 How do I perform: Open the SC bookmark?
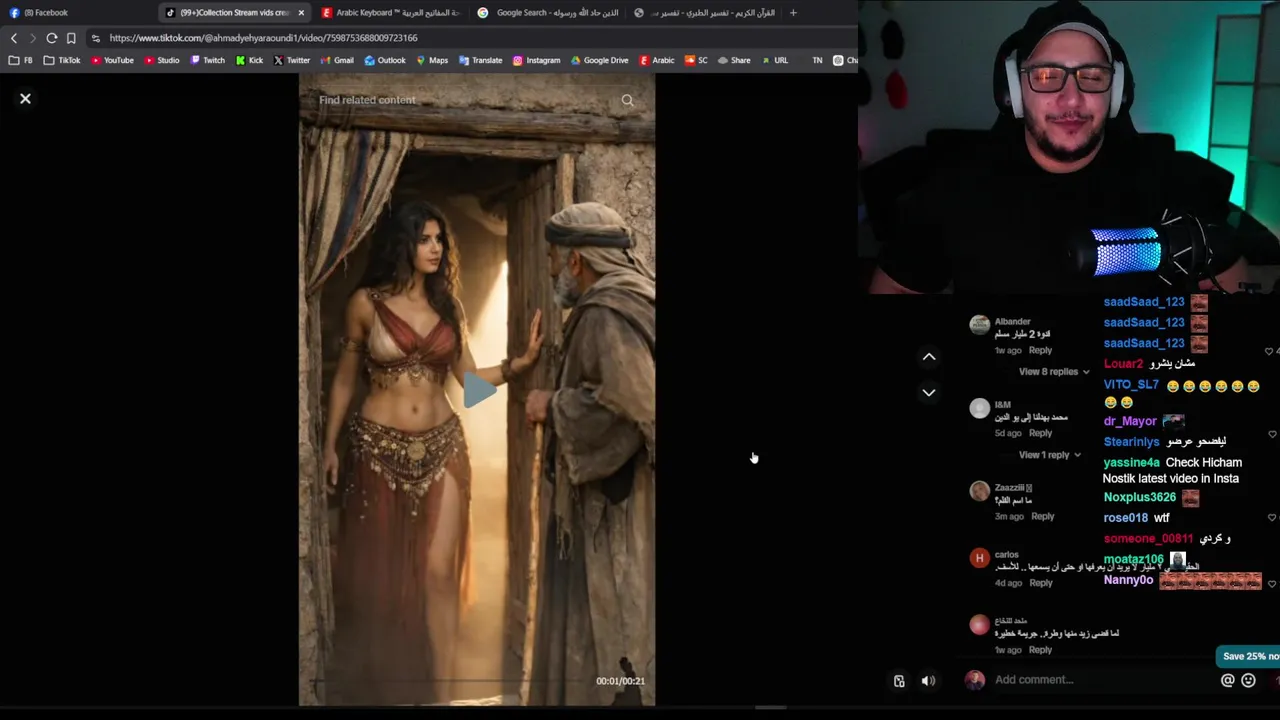[x=696, y=60]
